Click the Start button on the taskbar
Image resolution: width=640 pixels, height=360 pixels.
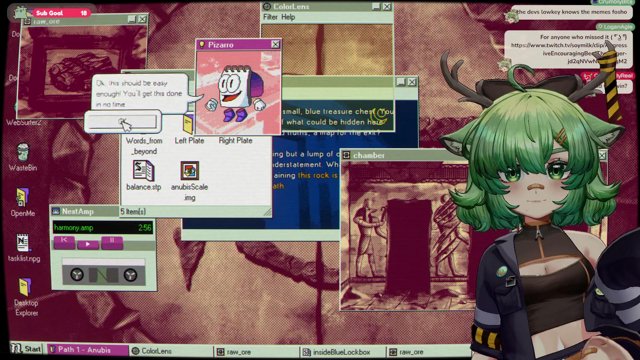[x=27, y=349]
